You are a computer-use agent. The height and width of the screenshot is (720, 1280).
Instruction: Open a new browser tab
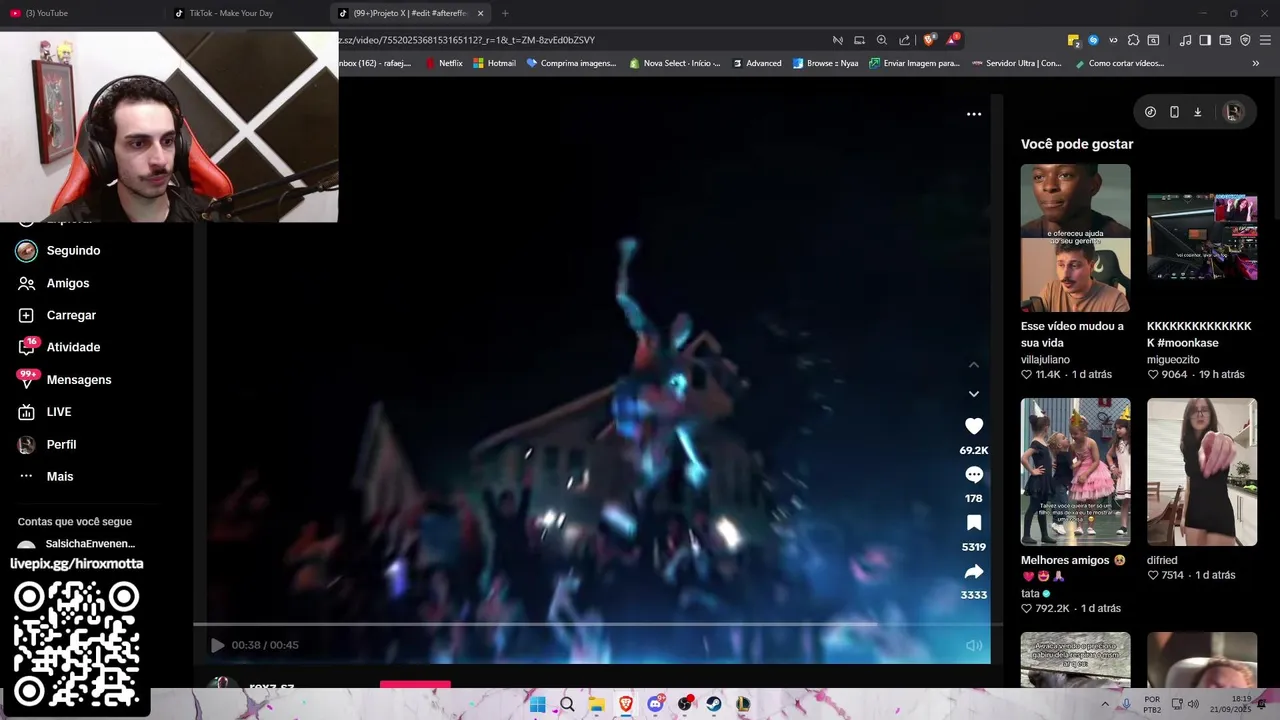point(505,13)
